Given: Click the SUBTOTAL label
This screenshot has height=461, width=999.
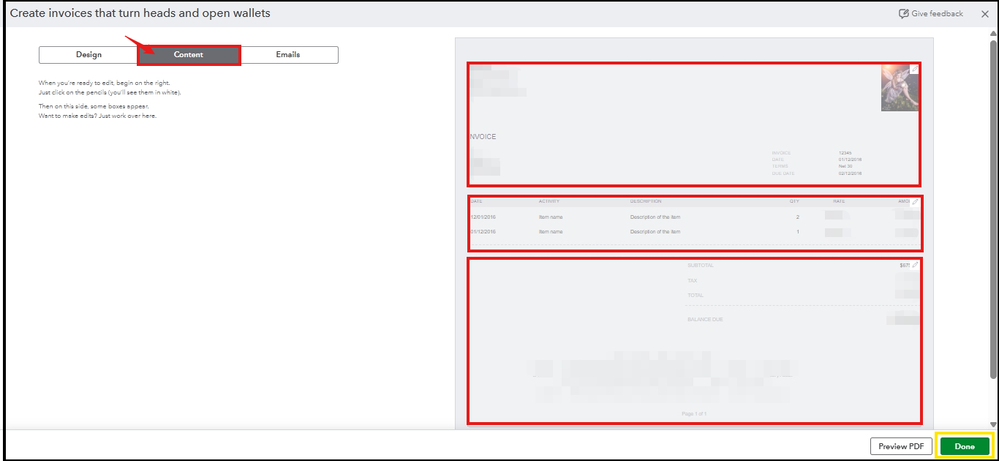Looking at the screenshot, I should (701, 266).
